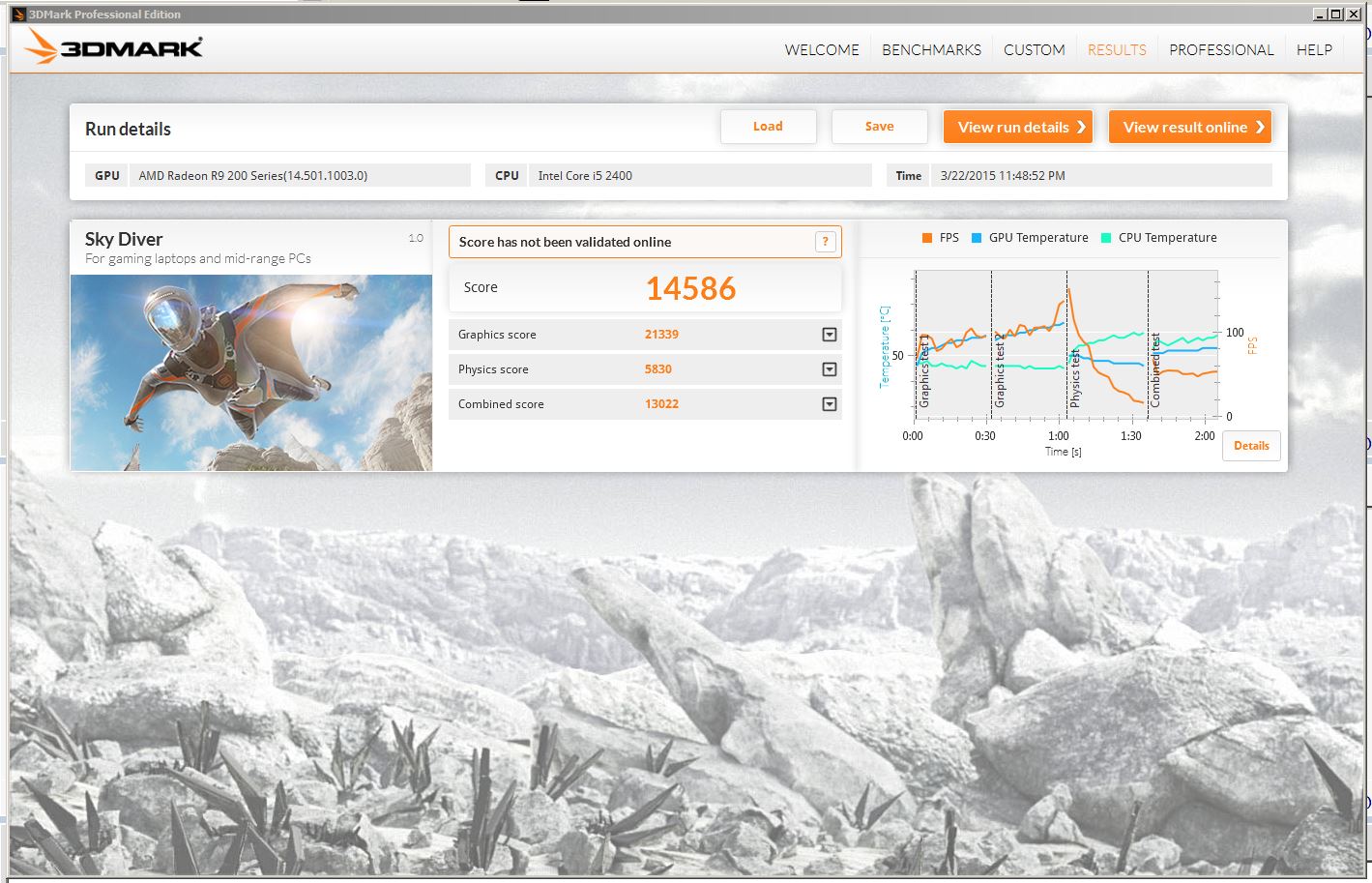Expand the Combined score details
Image resolution: width=1372 pixels, height=883 pixels.
829,404
